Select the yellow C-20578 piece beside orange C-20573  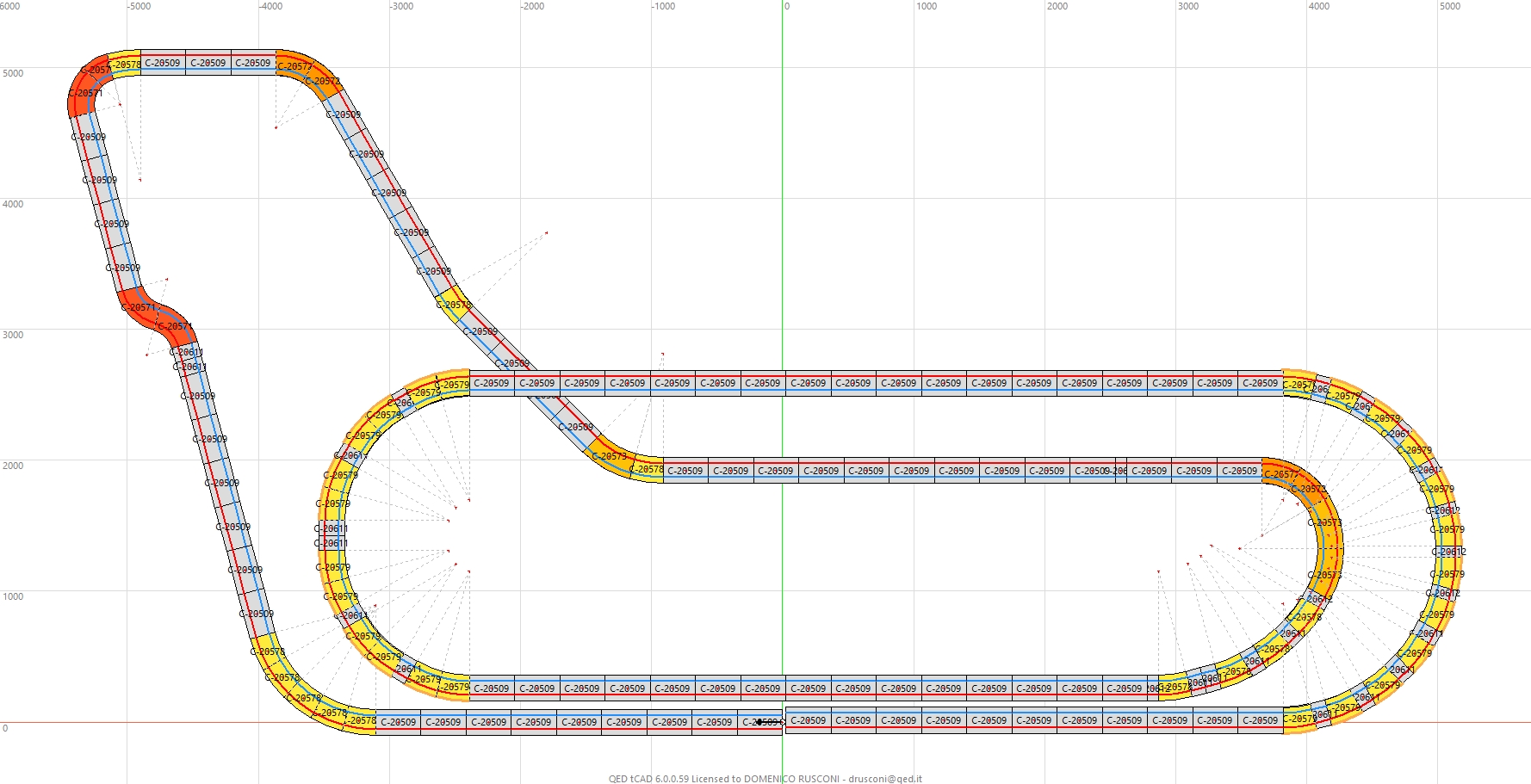pos(647,470)
